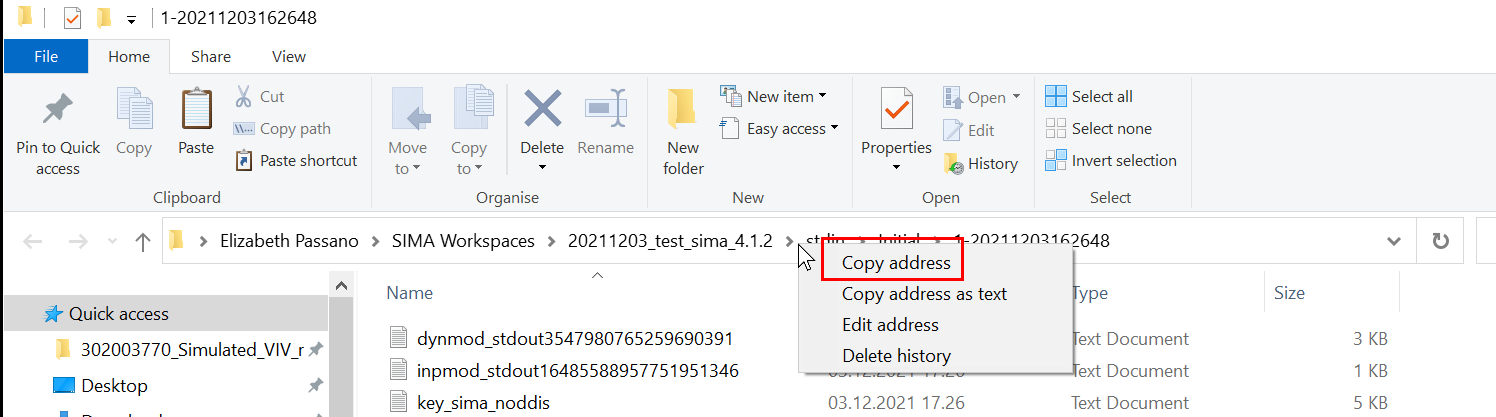This screenshot has width=1496, height=417.
Task: Click the History button in Open group
Action: [x=981, y=164]
